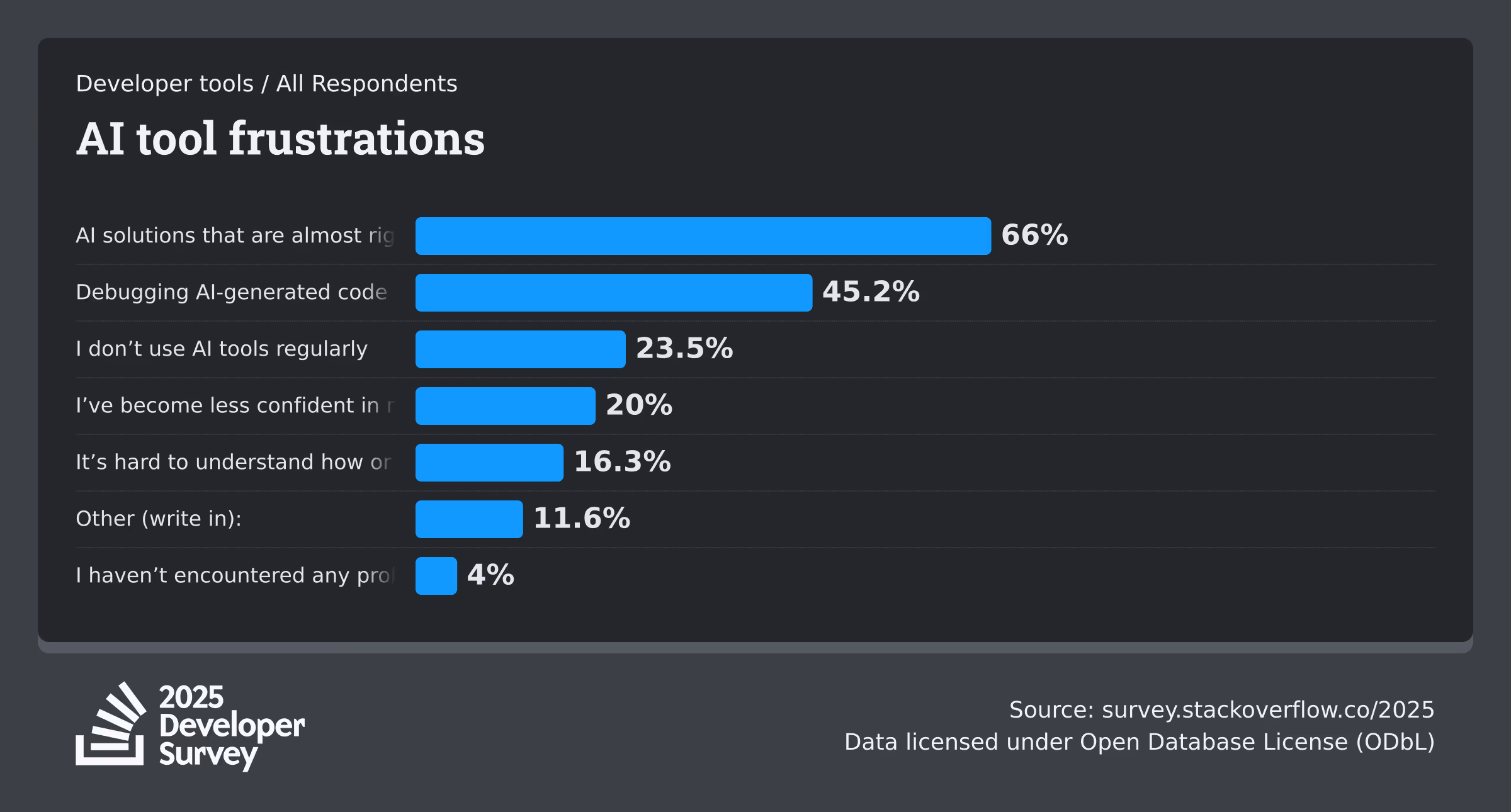Click the Stack Overflow logo icon
Screen dimensions: 1511x812
[111, 724]
